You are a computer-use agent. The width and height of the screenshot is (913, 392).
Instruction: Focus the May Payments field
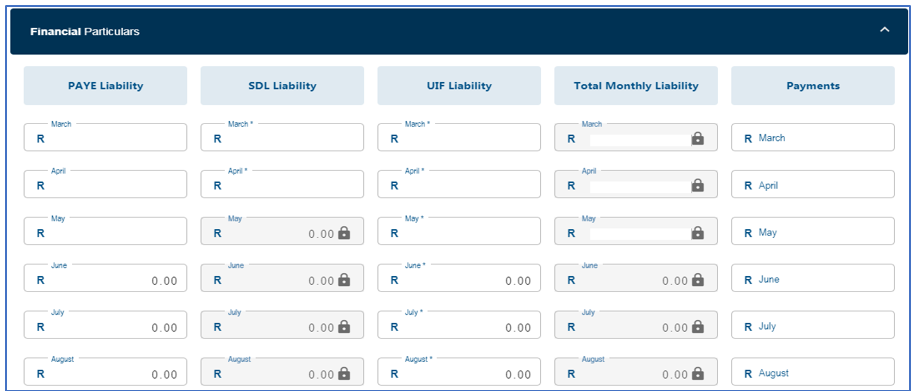[813, 231]
